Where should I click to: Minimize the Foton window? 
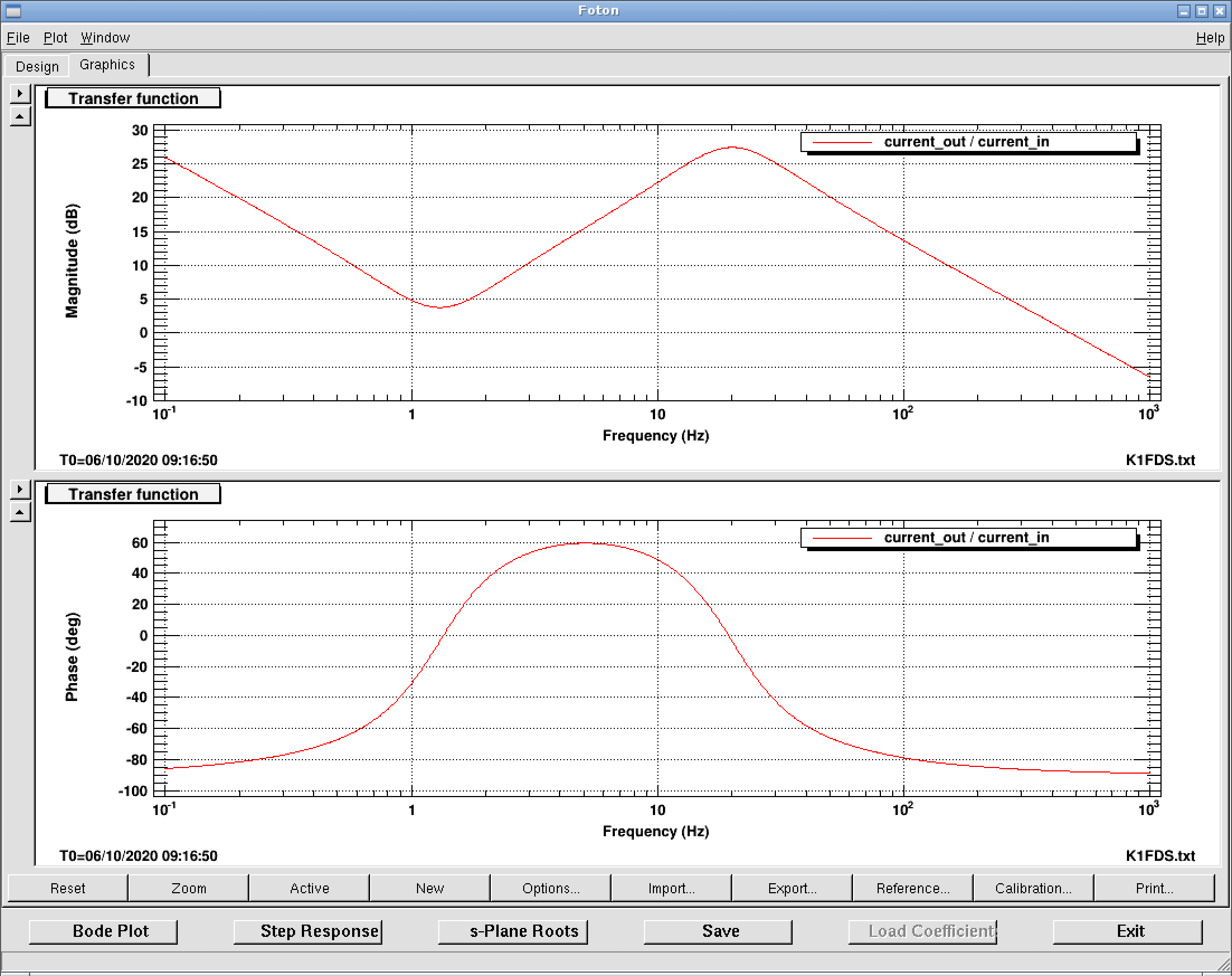click(x=1184, y=11)
